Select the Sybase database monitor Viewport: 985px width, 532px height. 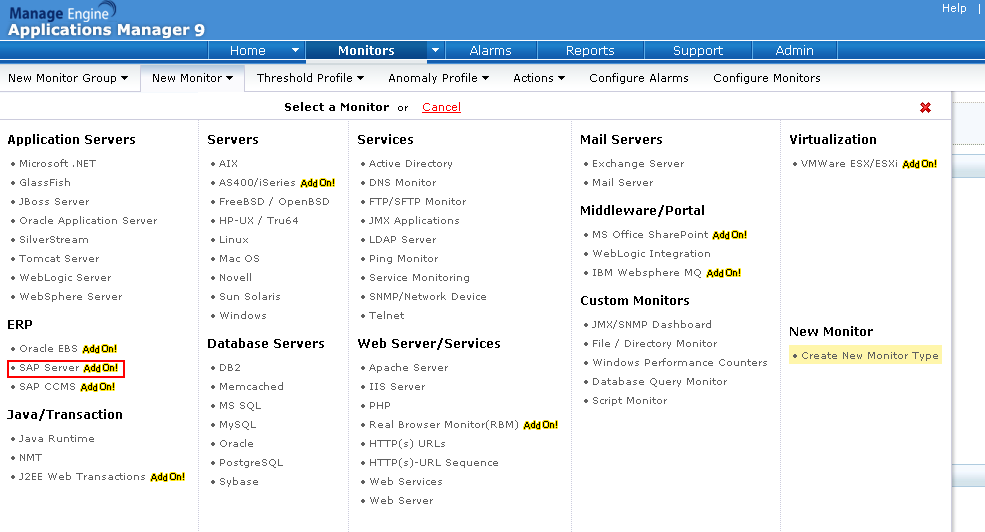pos(239,482)
